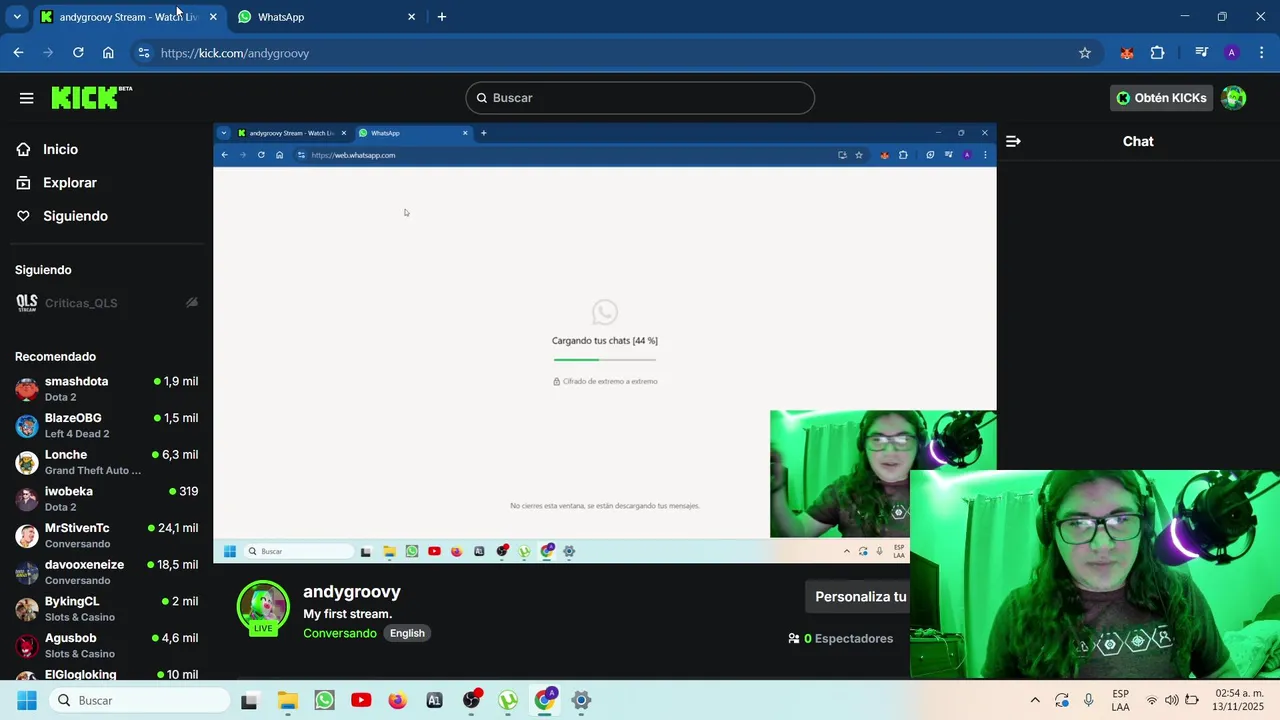Switch to the WhatsApp tab
Viewport: 1280px width, 720px height.
point(318,17)
